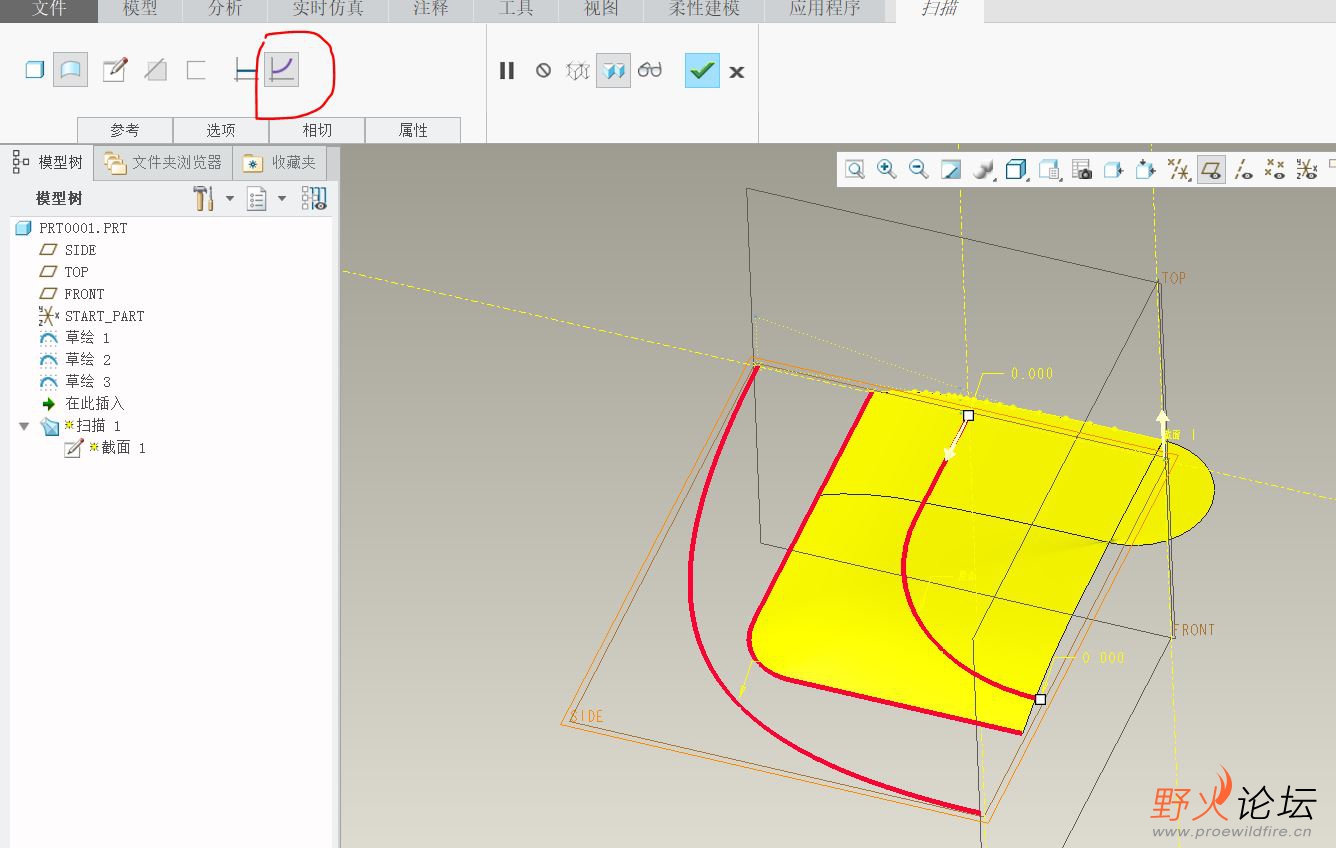The height and width of the screenshot is (848, 1336).
Task: Select the surface sweep option
Action: pyautogui.click(x=70, y=70)
